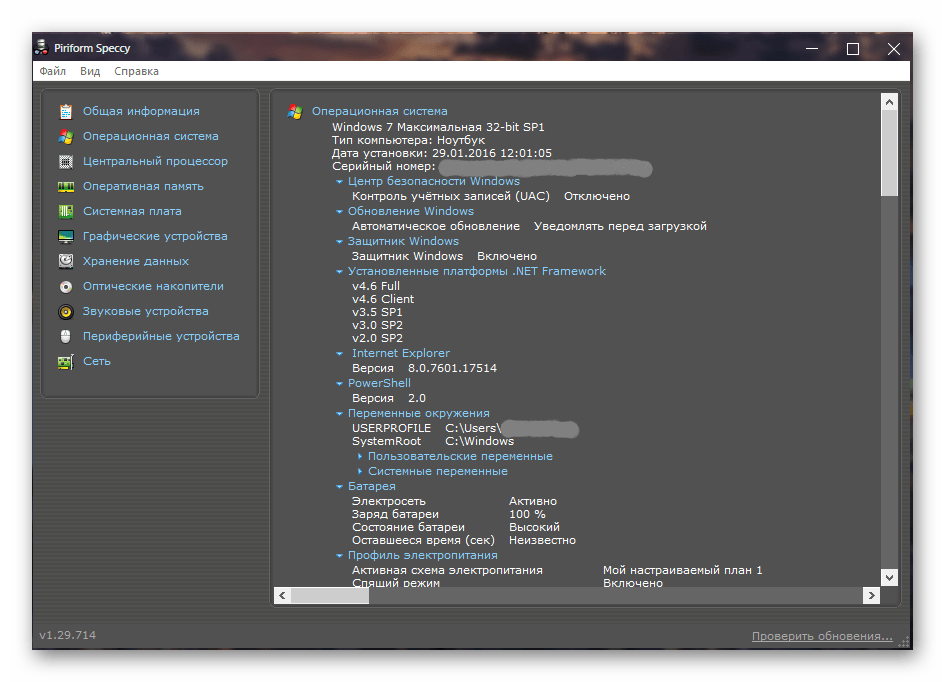Viewport: 945px width, 682px height.
Task: Click the SystemRoot C:\Windows row
Action: point(433,442)
